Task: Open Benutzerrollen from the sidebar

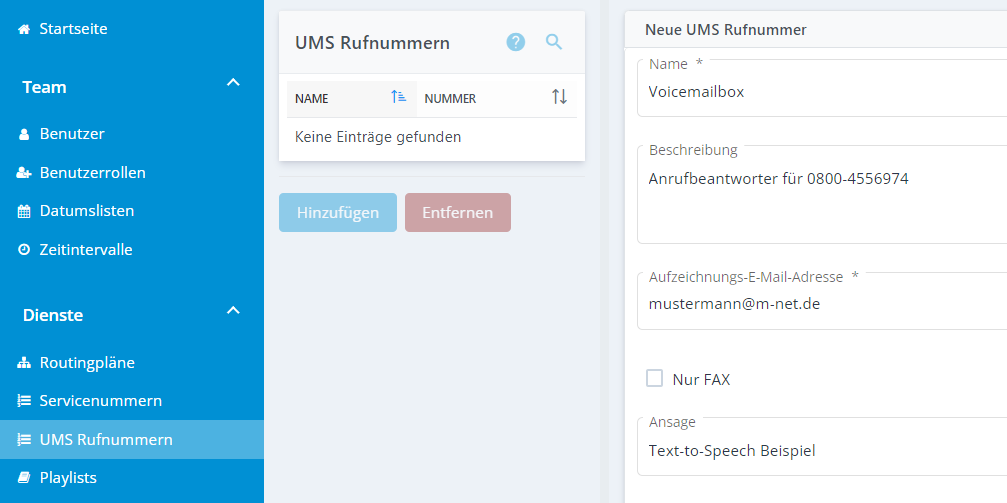Action: click(92, 172)
